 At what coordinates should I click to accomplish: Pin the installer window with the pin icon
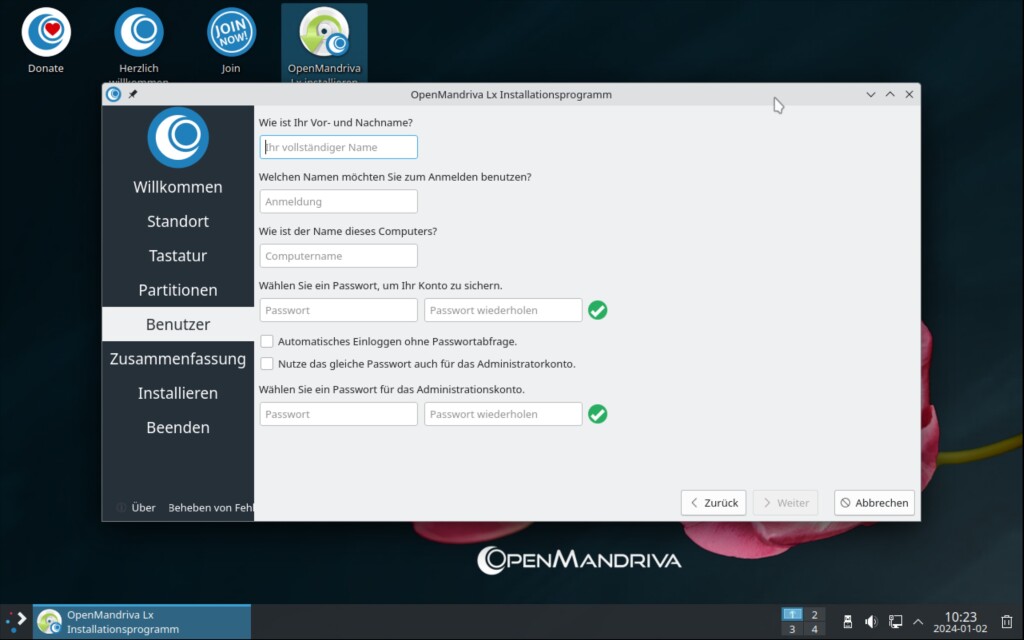[x=133, y=94]
